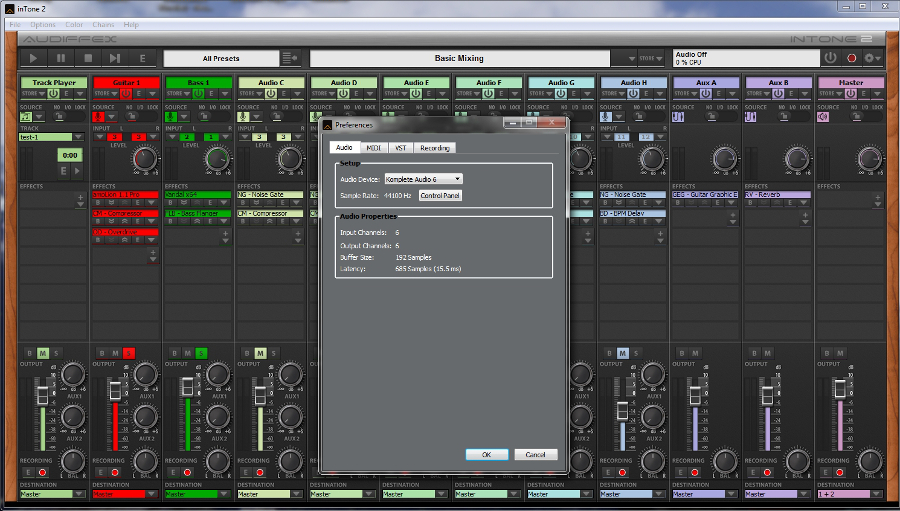The width and height of the screenshot is (900, 511).
Task: Click the Master speaker source icon
Action: [x=823, y=117]
